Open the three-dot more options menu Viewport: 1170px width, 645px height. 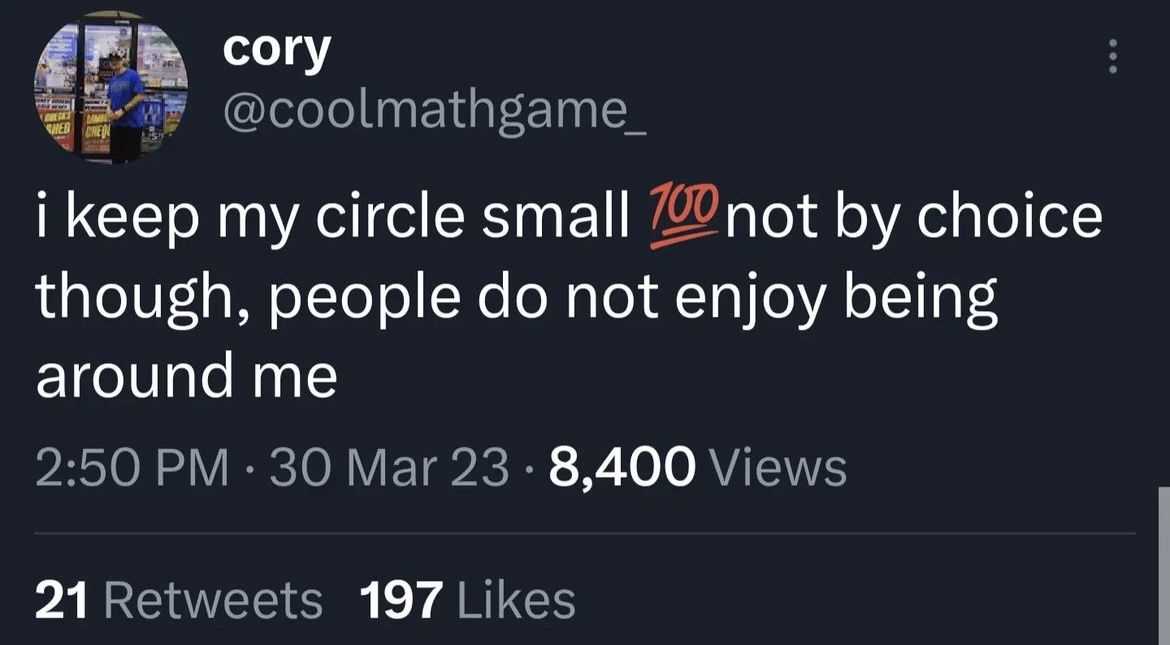tap(1109, 55)
